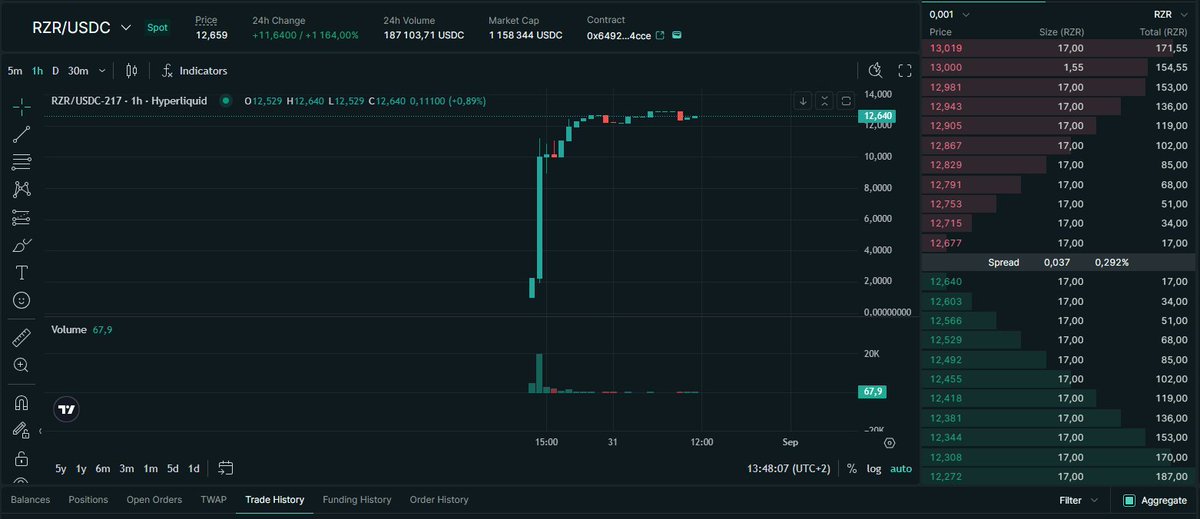Open the TWAP tab

(213, 499)
